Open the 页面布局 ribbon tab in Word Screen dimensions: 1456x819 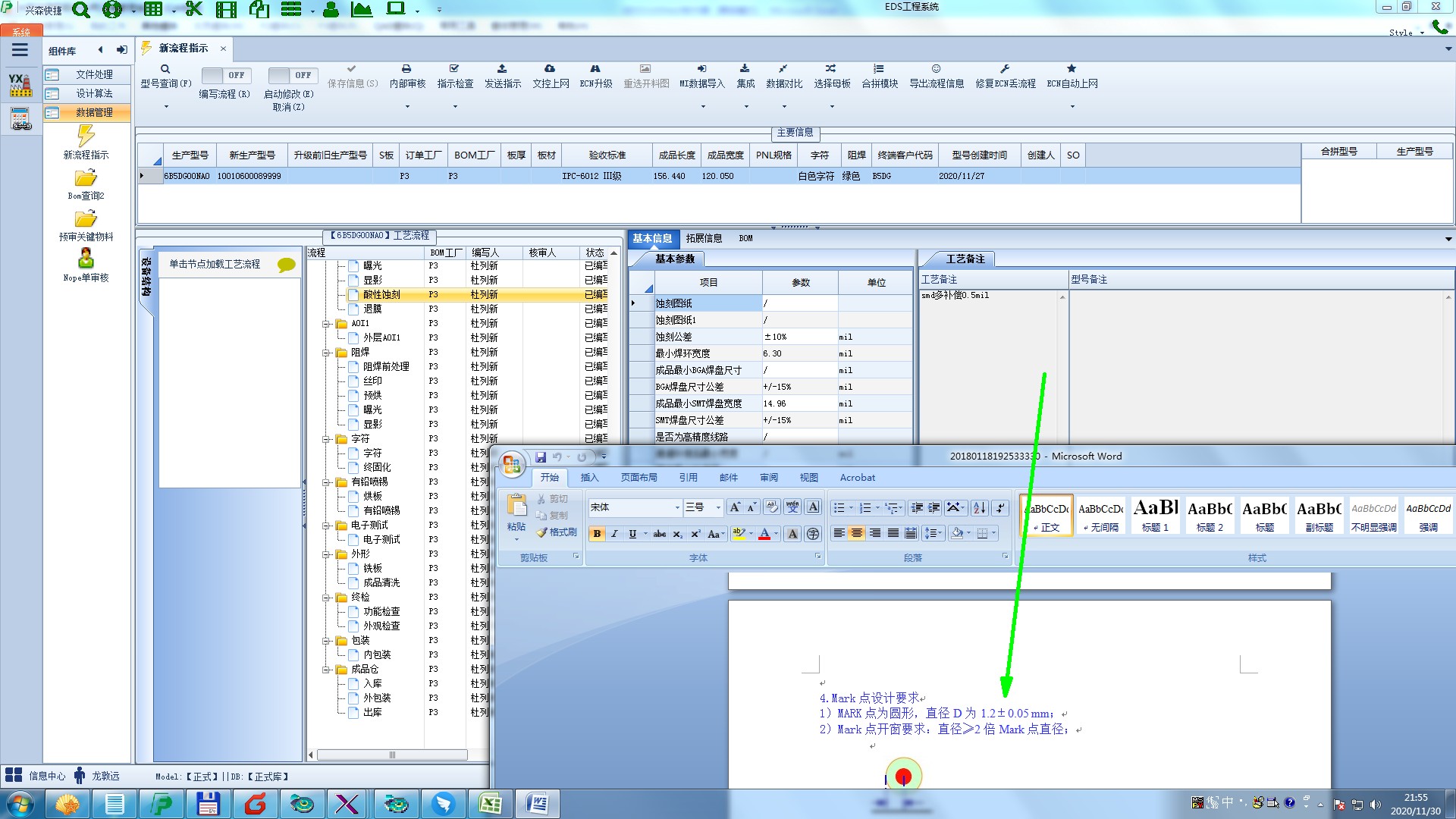(639, 478)
